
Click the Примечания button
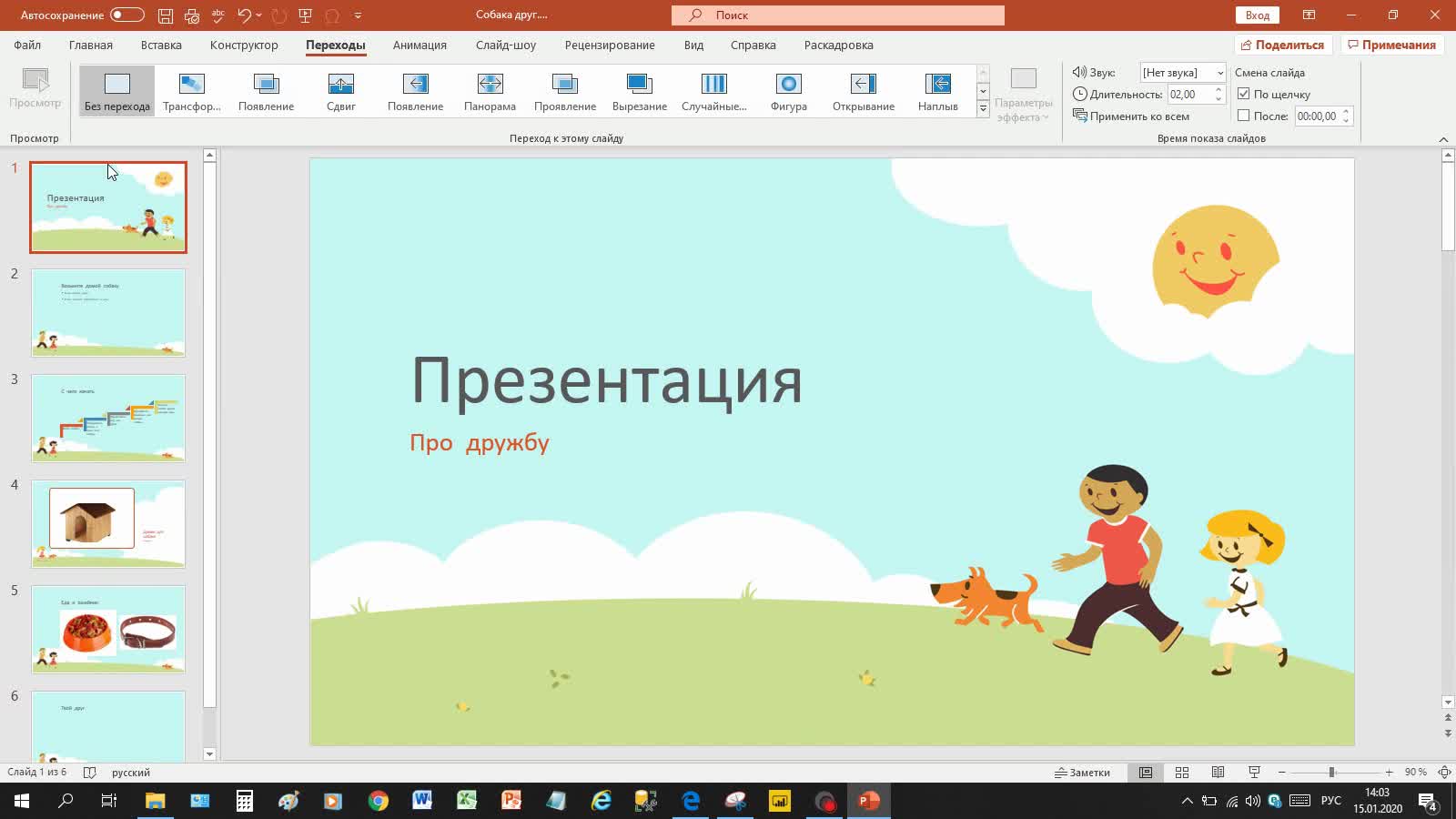tap(1391, 45)
